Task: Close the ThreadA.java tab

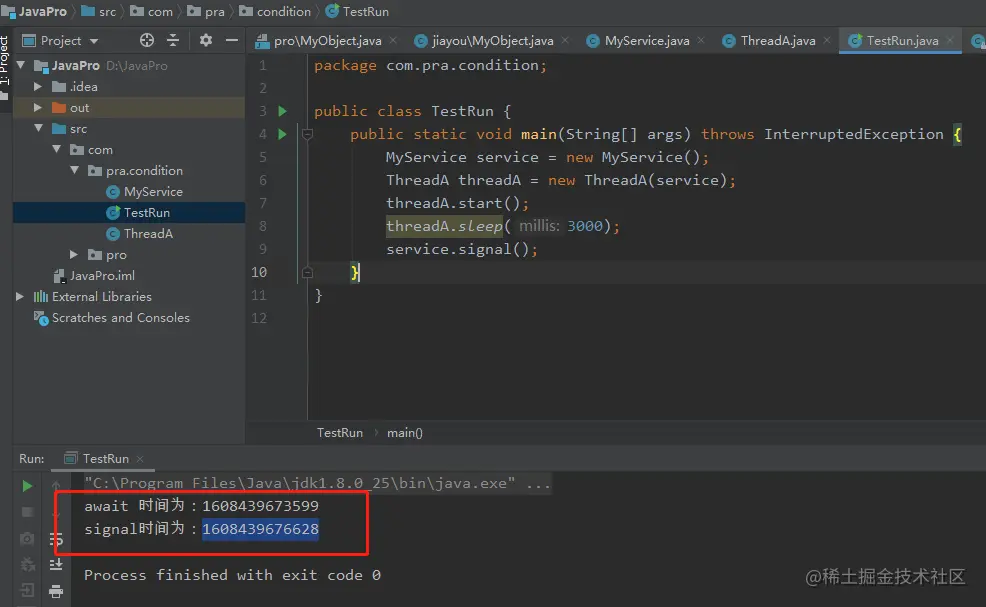Action: 827,40
